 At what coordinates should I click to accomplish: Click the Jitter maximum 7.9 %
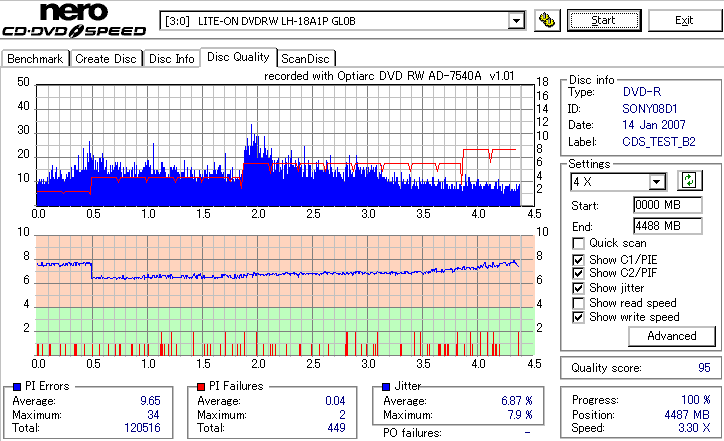click(520, 415)
